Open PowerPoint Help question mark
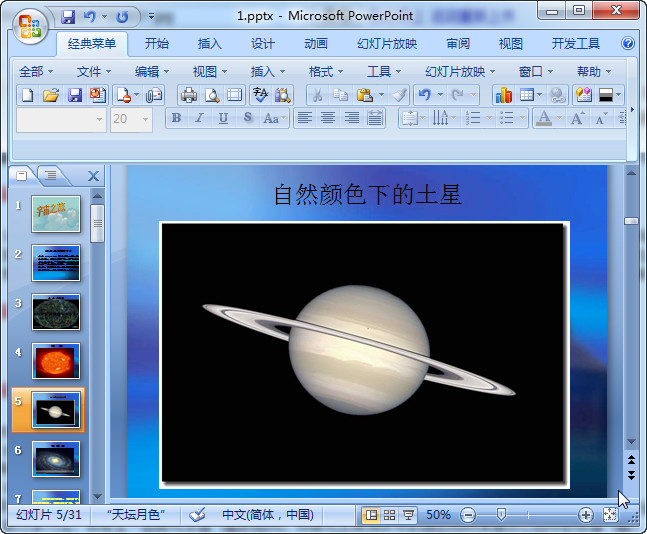647x534 pixels. pyautogui.click(x=628, y=43)
